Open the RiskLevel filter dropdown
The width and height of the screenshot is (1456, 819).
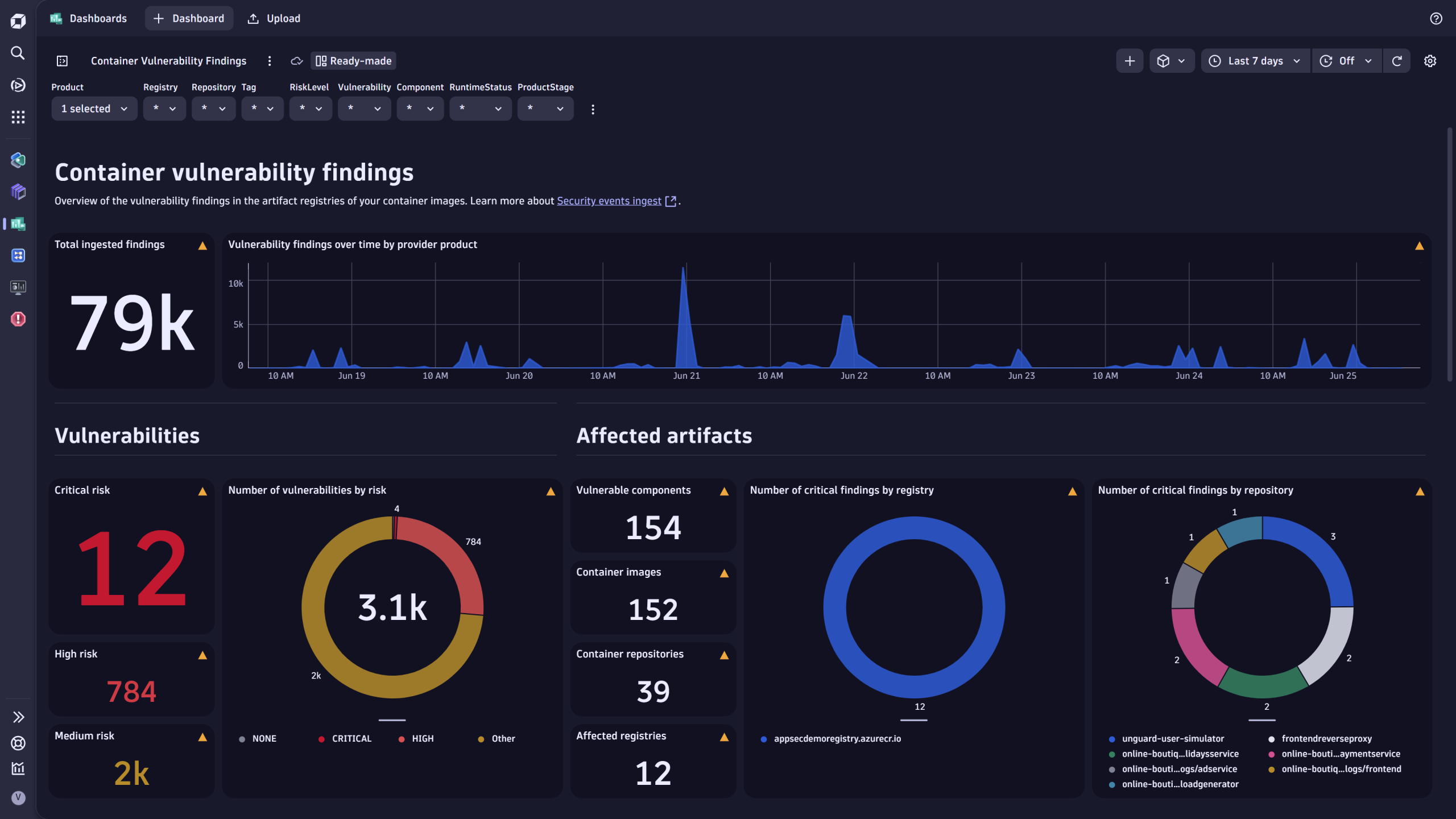click(311, 108)
